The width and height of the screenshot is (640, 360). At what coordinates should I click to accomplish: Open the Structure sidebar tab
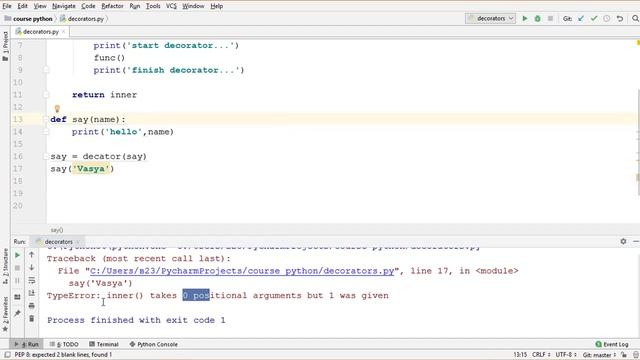[5, 267]
